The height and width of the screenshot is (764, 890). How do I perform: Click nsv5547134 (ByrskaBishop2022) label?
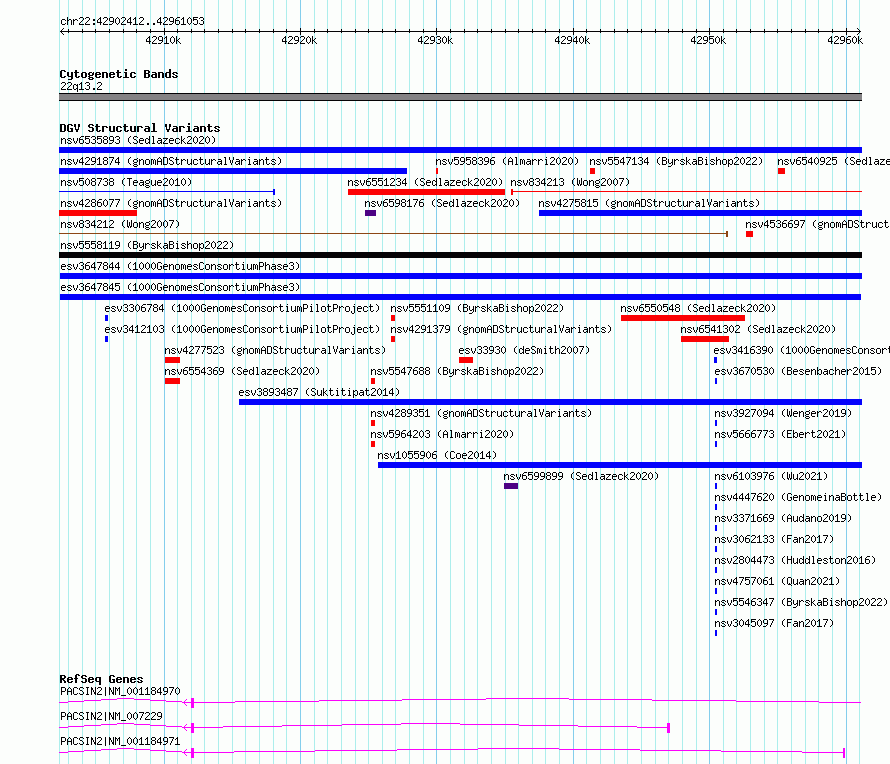click(676, 161)
